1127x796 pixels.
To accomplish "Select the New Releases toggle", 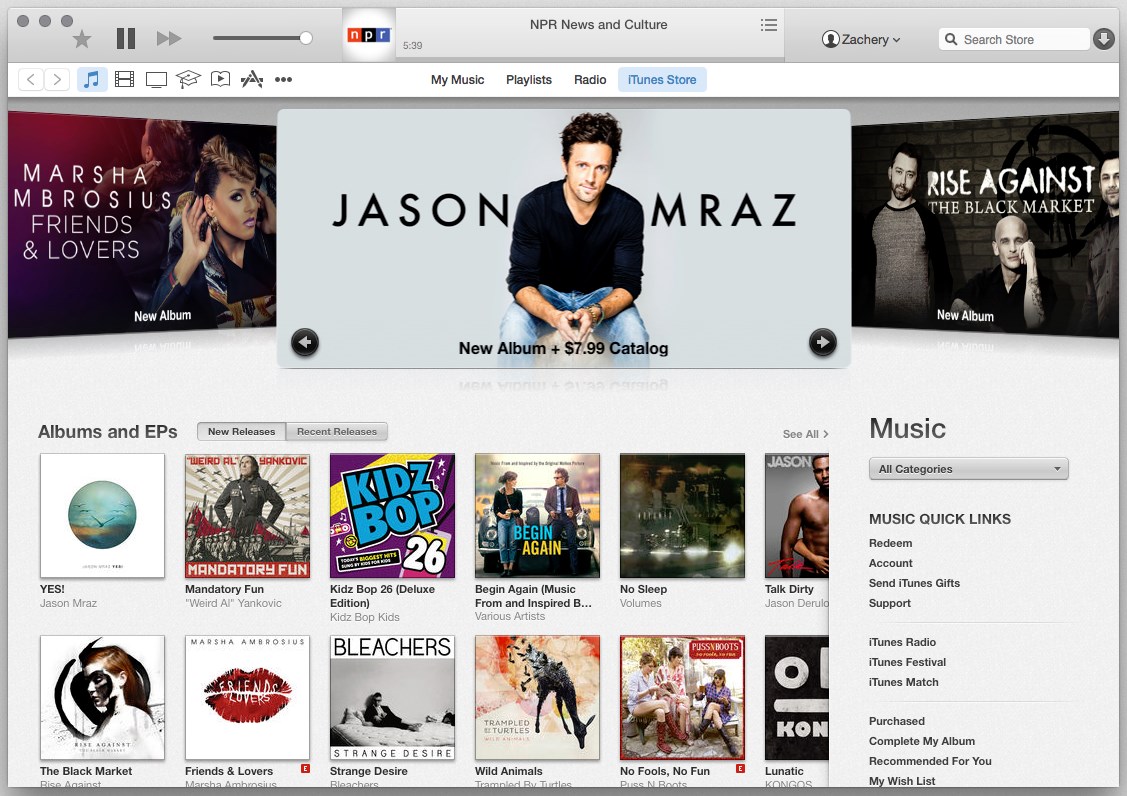I will [242, 431].
